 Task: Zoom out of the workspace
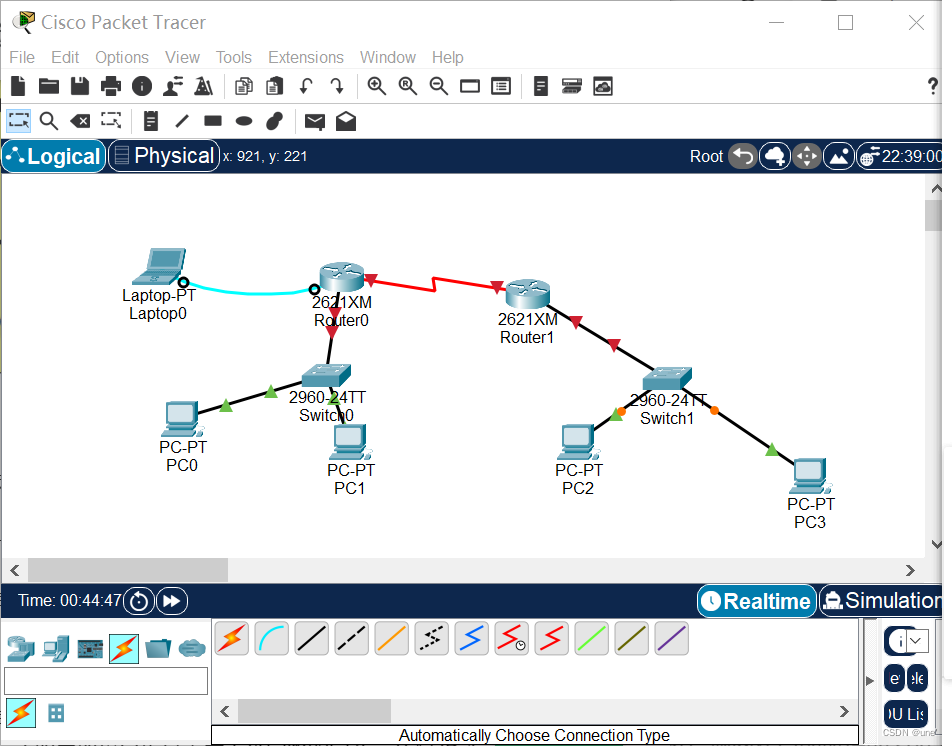[438, 86]
